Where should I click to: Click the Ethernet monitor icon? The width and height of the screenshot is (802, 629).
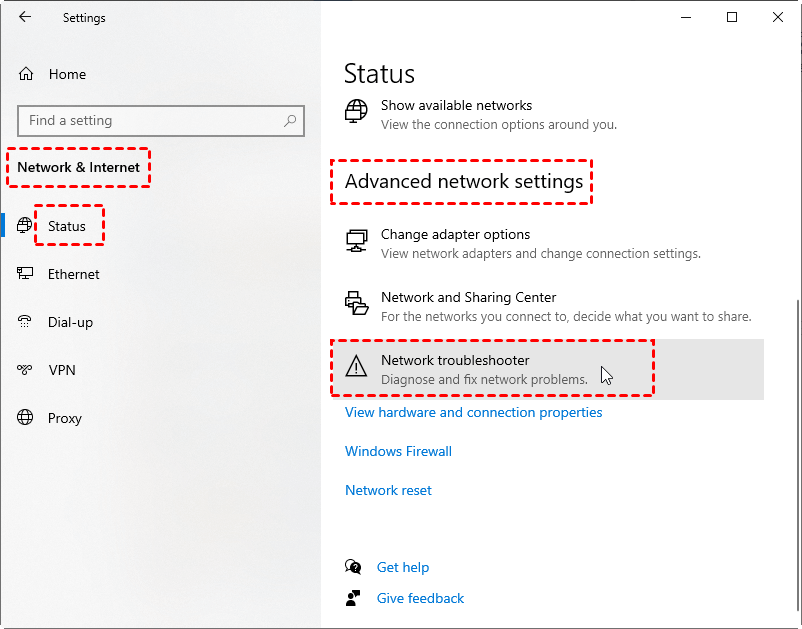point(26,274)
